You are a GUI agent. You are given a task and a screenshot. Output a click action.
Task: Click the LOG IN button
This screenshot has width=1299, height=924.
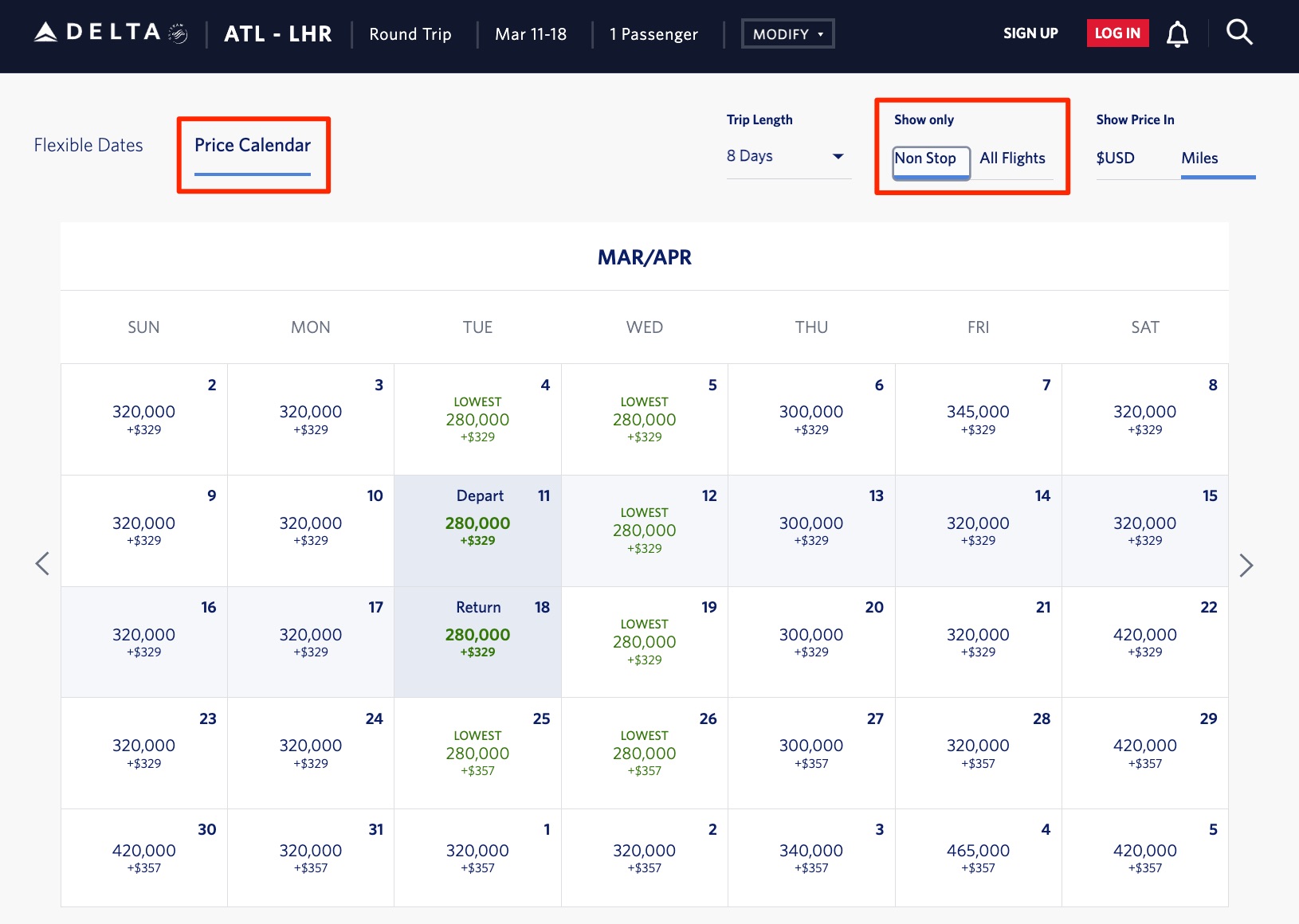click(x=1117, y=33)
